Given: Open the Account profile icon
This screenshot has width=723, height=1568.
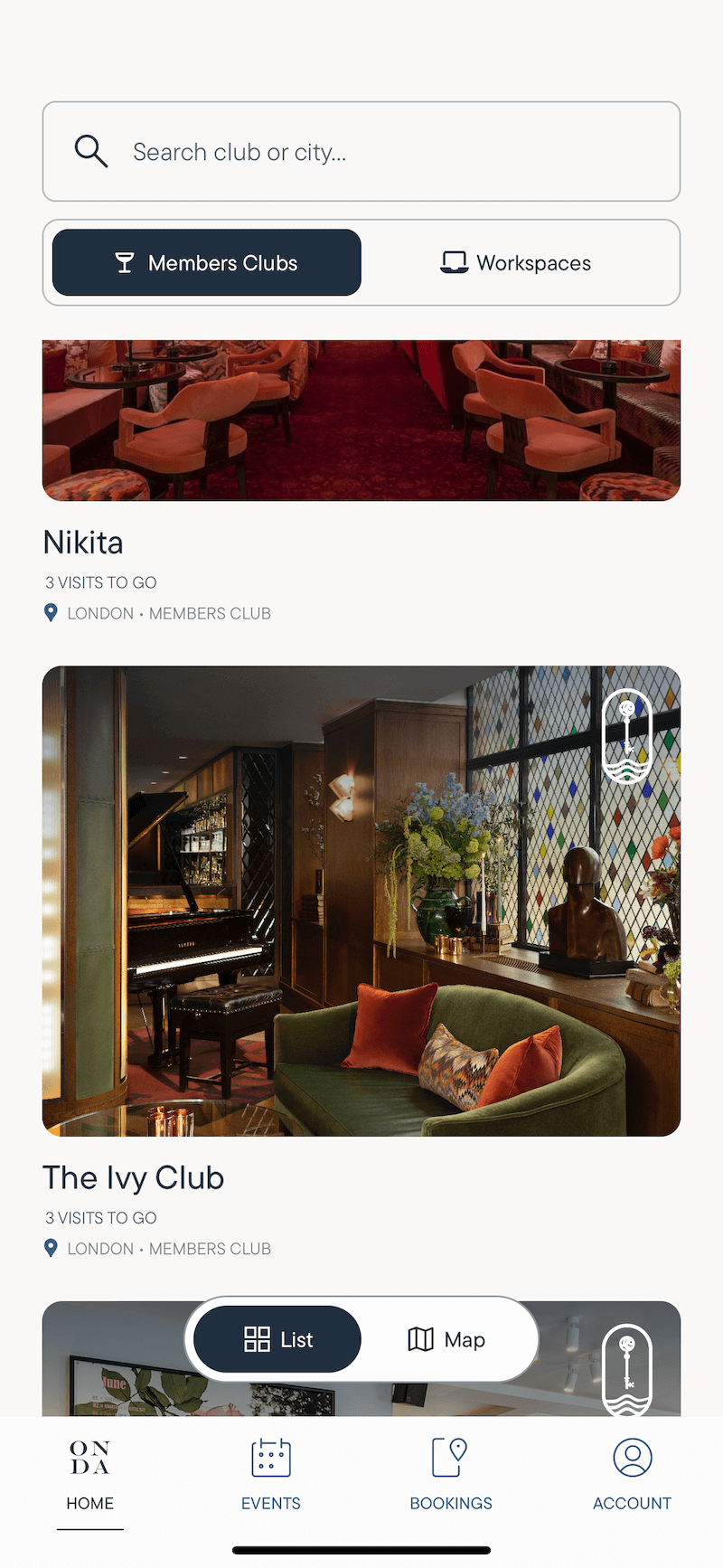Looking at the screenshot, I should [x=633, y=1457].
